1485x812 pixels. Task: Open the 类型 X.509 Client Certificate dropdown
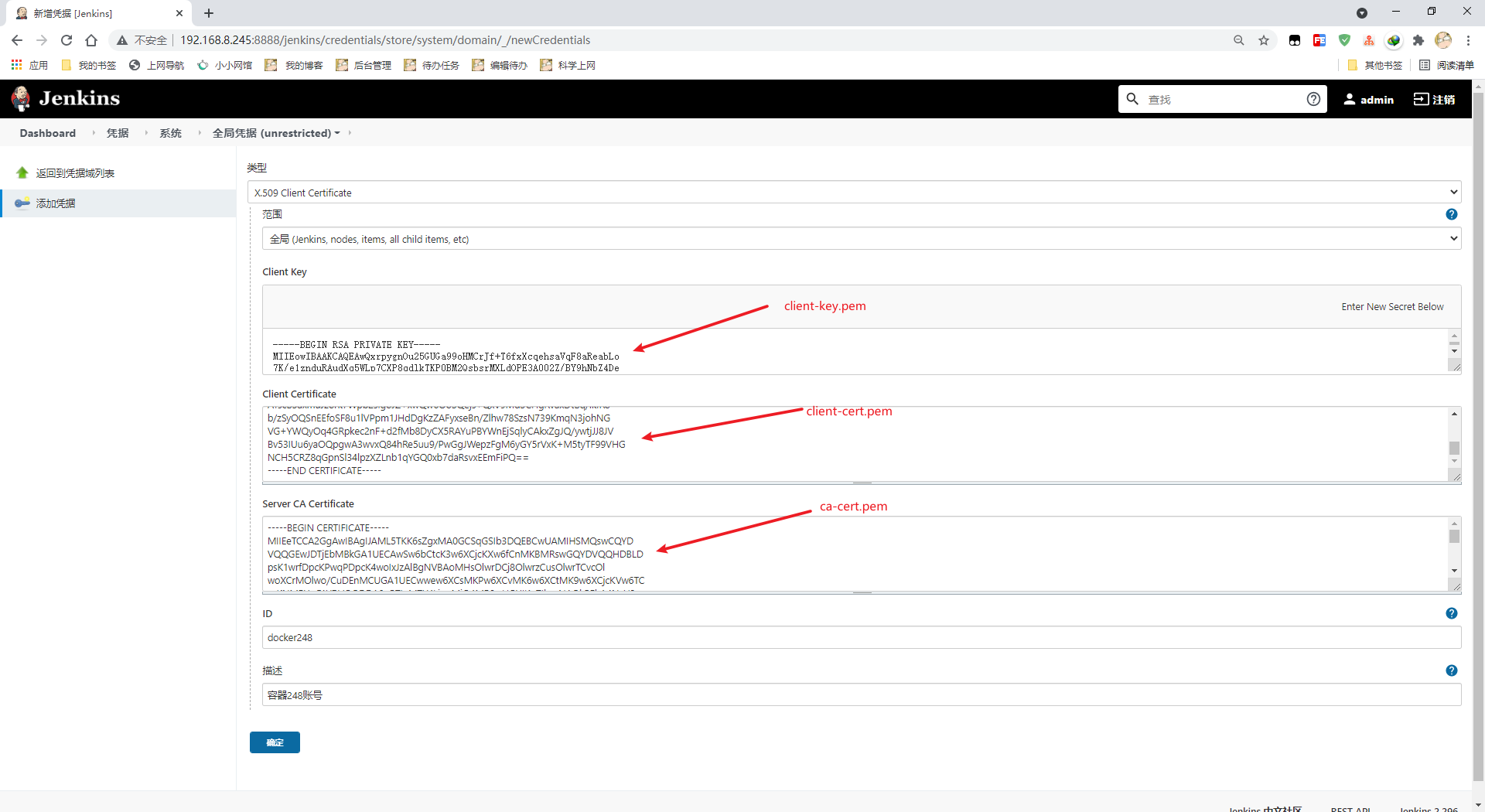click(853, 193)
